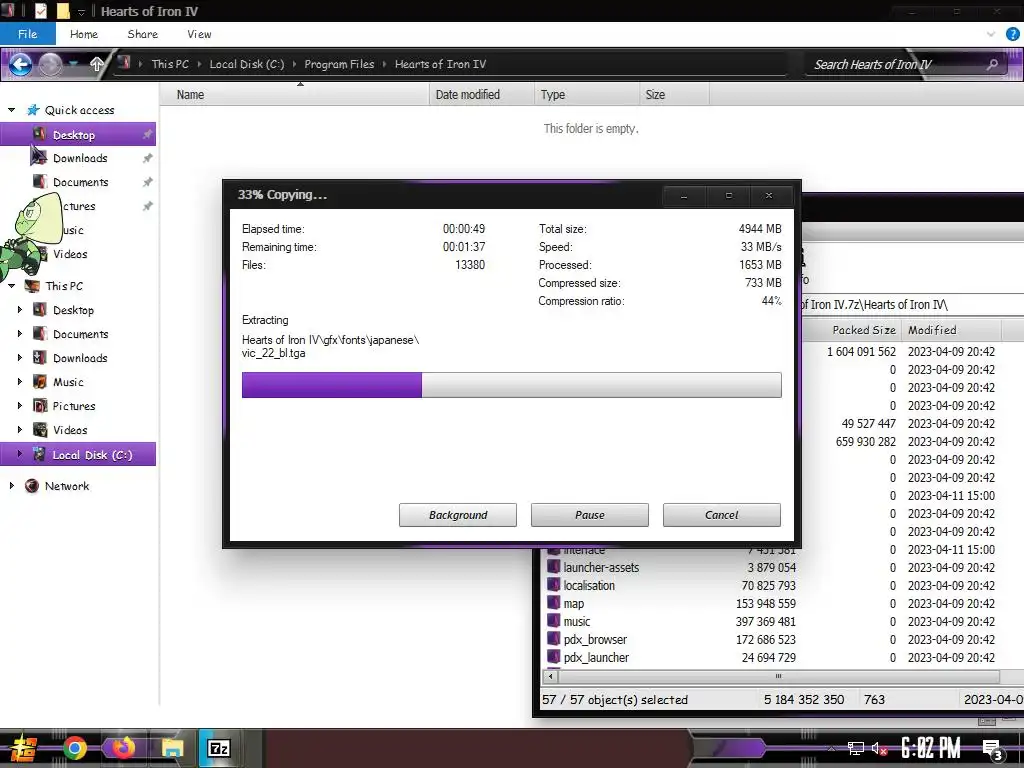Expand the Network tree node
The height and width of the screenshot is (768, 1024).
(11, 485)
